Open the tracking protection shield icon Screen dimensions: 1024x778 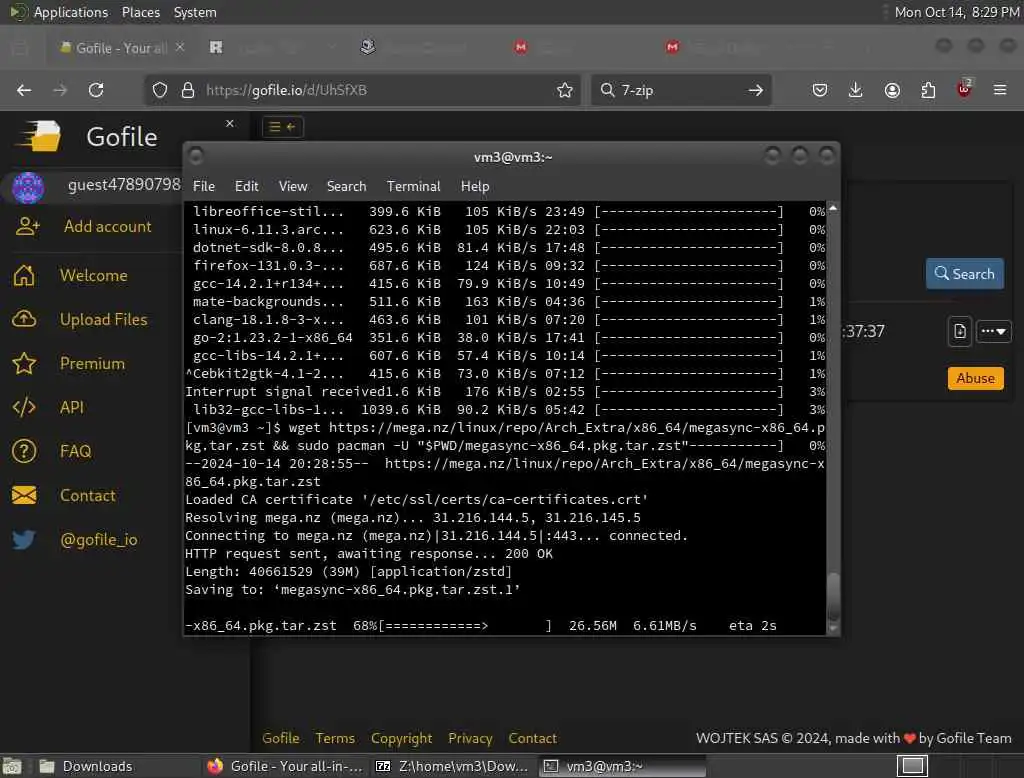click(x=160, y=90)
